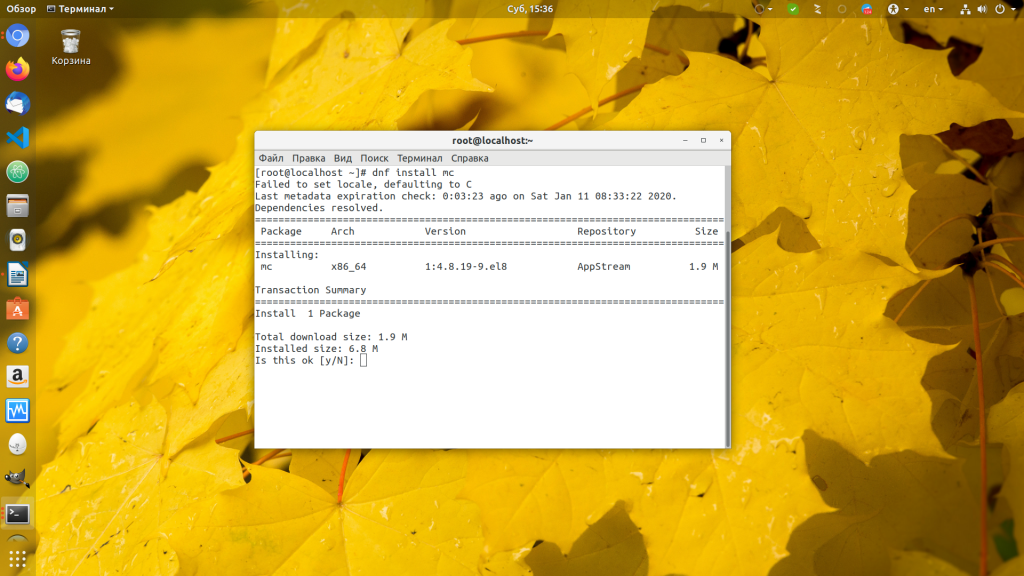Image resolution: width=1024 pixels, height=576 pixels.
Task: Open the file manager in the dock
Action: pyautogui.click(x=17, y=206)
